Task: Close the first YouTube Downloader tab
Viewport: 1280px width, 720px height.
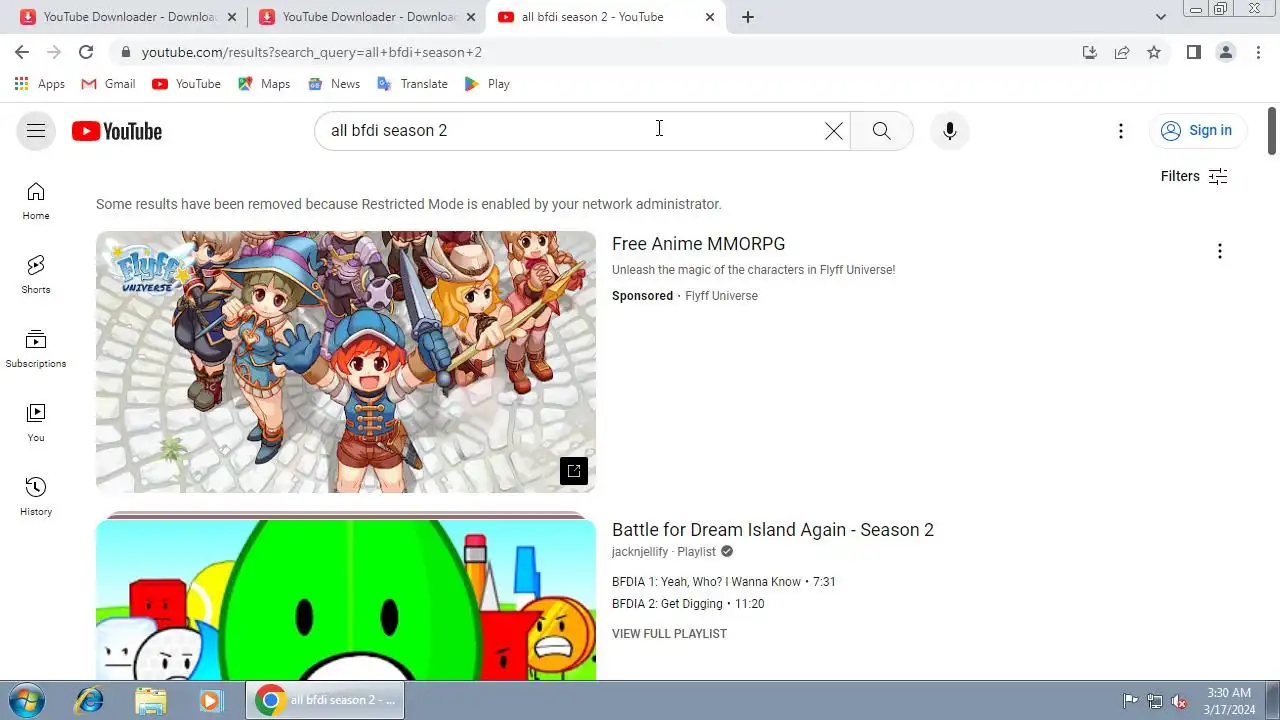Action: pos(232,17)
